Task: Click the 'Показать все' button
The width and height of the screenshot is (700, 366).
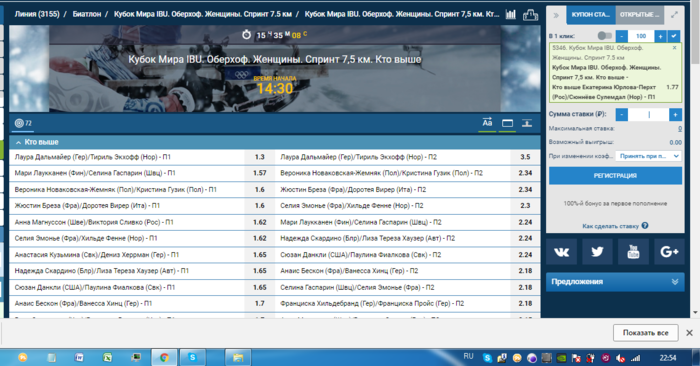Action: click(646, 333)
